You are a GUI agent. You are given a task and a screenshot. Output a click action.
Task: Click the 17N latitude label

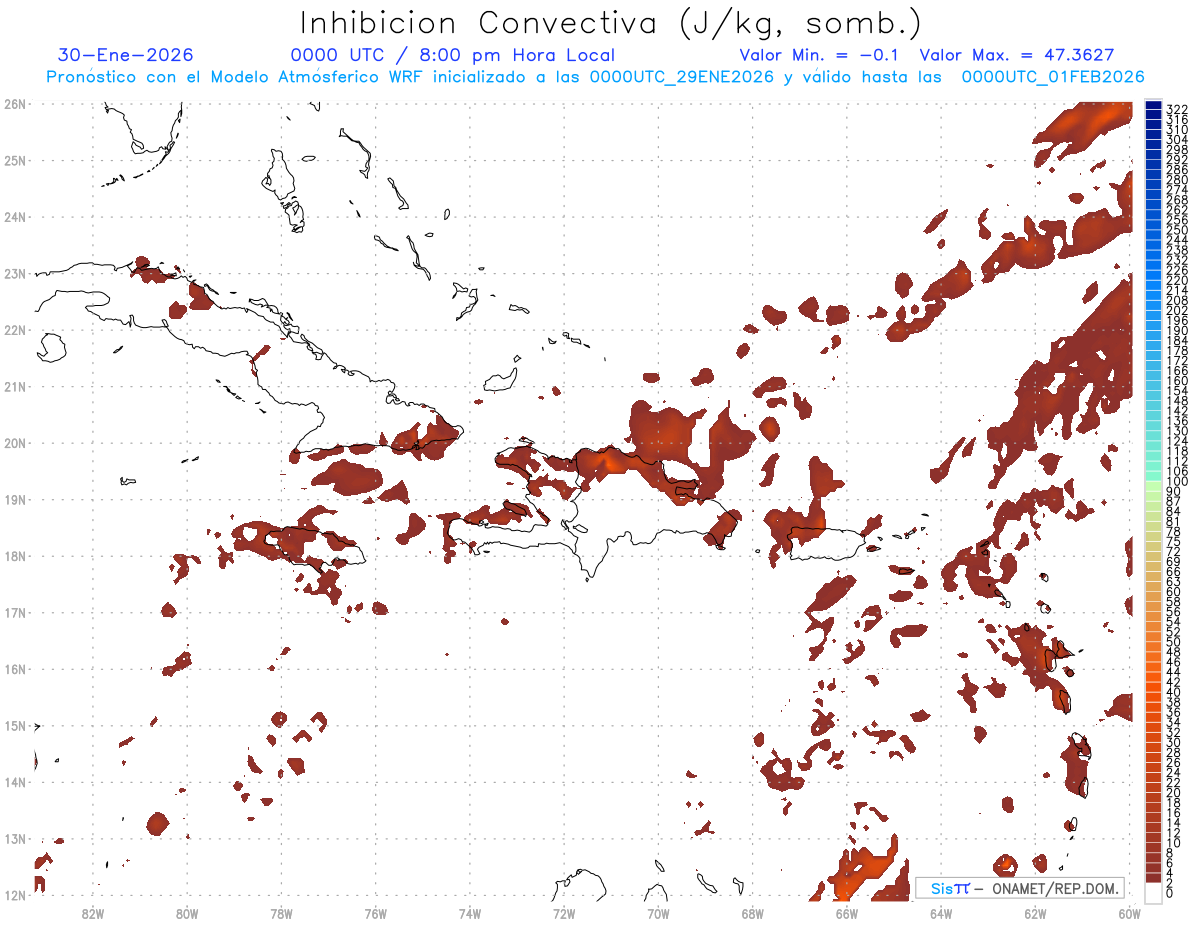tap(15, 612)
